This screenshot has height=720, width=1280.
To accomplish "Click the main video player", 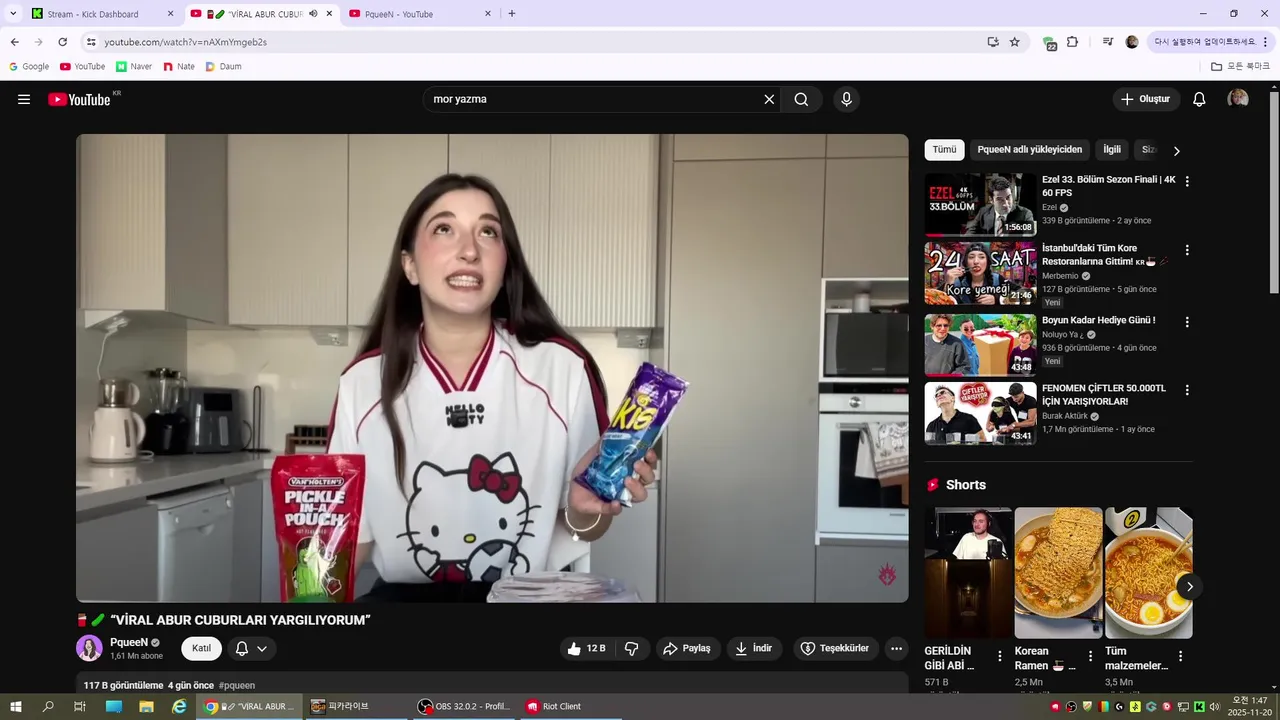I will (x=492, y=368).
